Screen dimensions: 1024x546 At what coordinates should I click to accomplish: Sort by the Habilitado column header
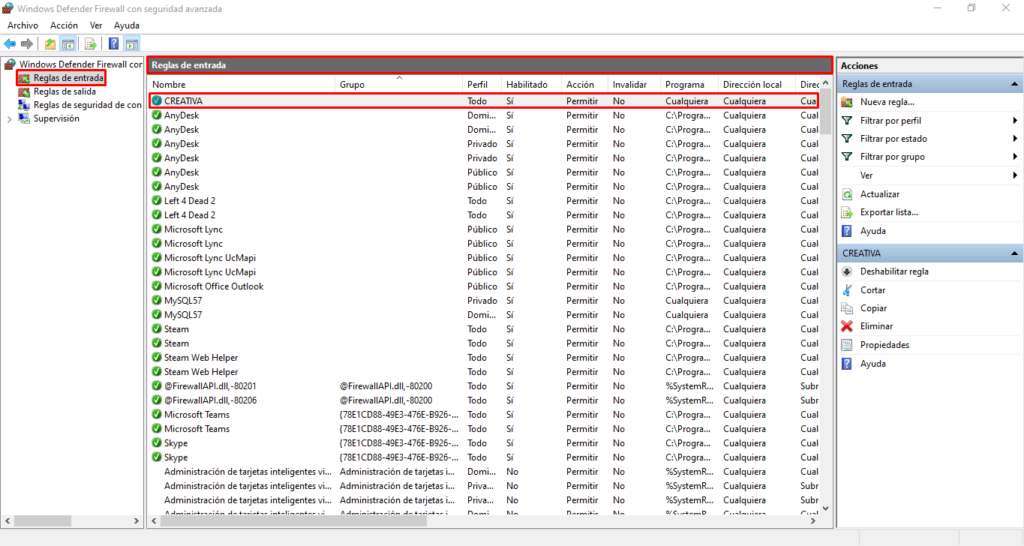click(531, 84)
